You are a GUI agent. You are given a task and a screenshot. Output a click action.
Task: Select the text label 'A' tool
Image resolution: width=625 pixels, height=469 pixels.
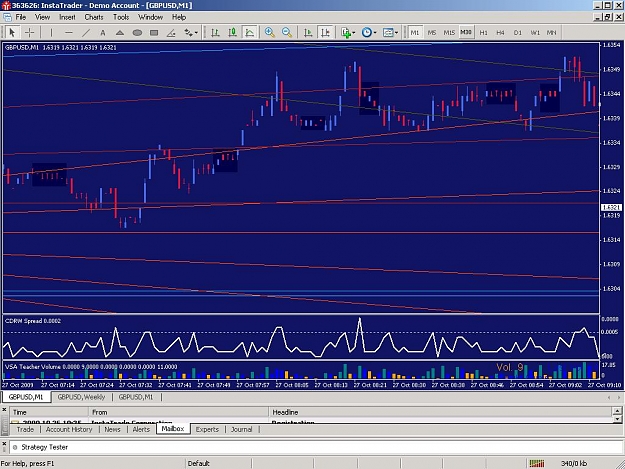[x=103, y=33]
